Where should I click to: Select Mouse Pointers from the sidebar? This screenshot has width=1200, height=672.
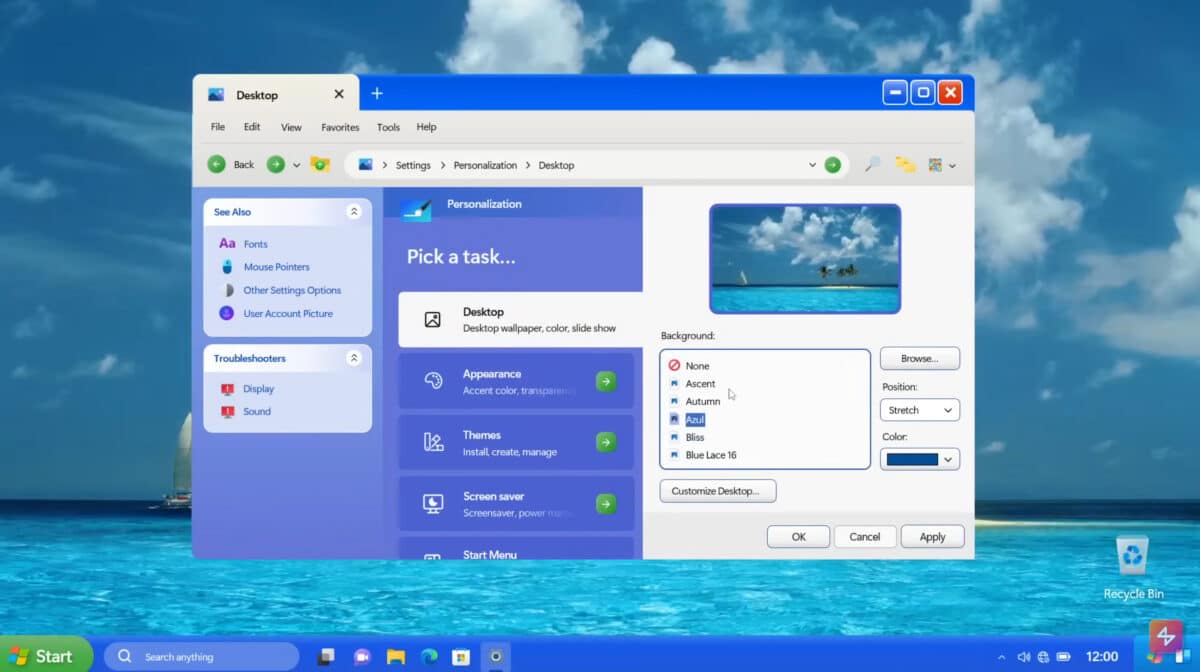click(276, 266)
